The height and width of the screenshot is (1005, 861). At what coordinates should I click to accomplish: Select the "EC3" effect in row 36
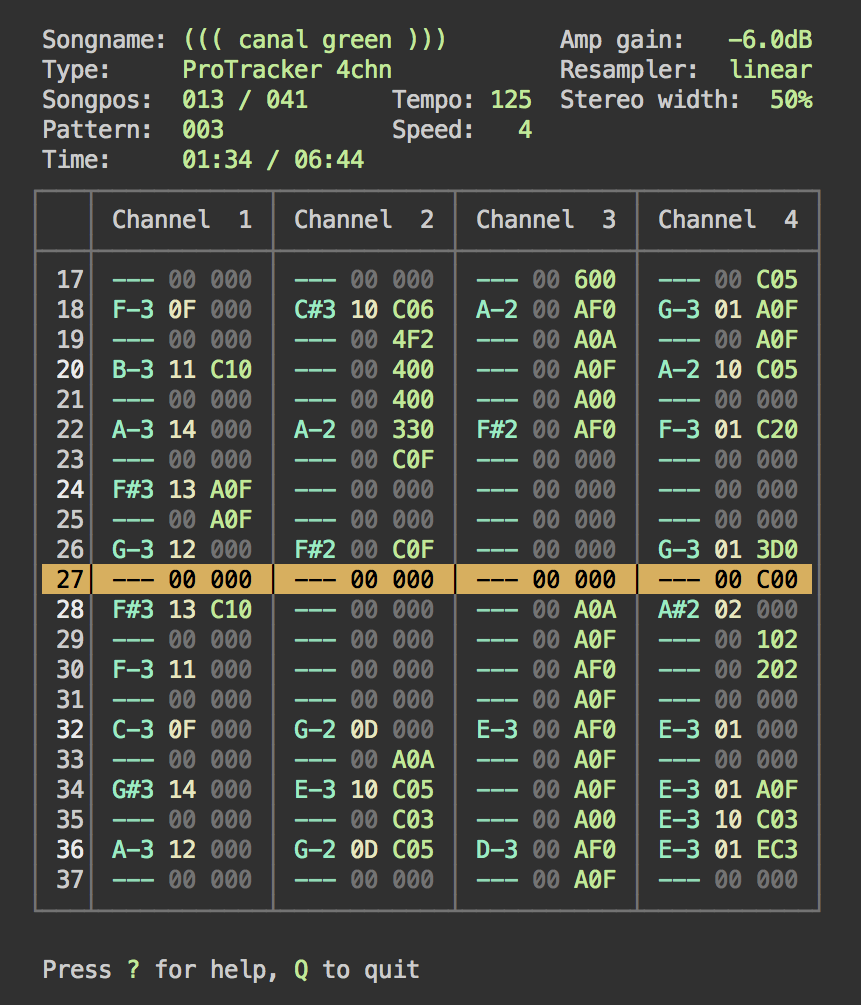point(777,850)
